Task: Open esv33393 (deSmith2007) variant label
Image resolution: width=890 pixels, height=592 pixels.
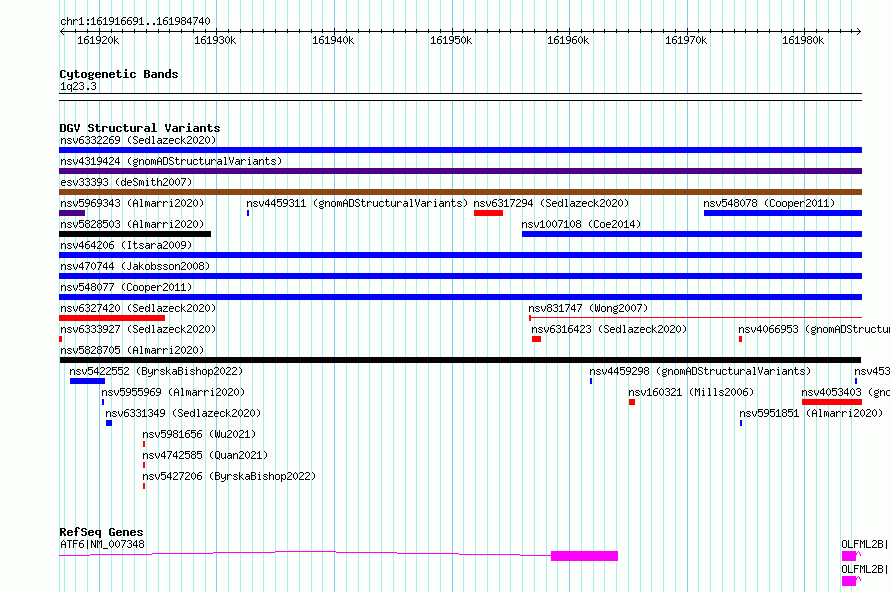Action: tap(126, 182)
